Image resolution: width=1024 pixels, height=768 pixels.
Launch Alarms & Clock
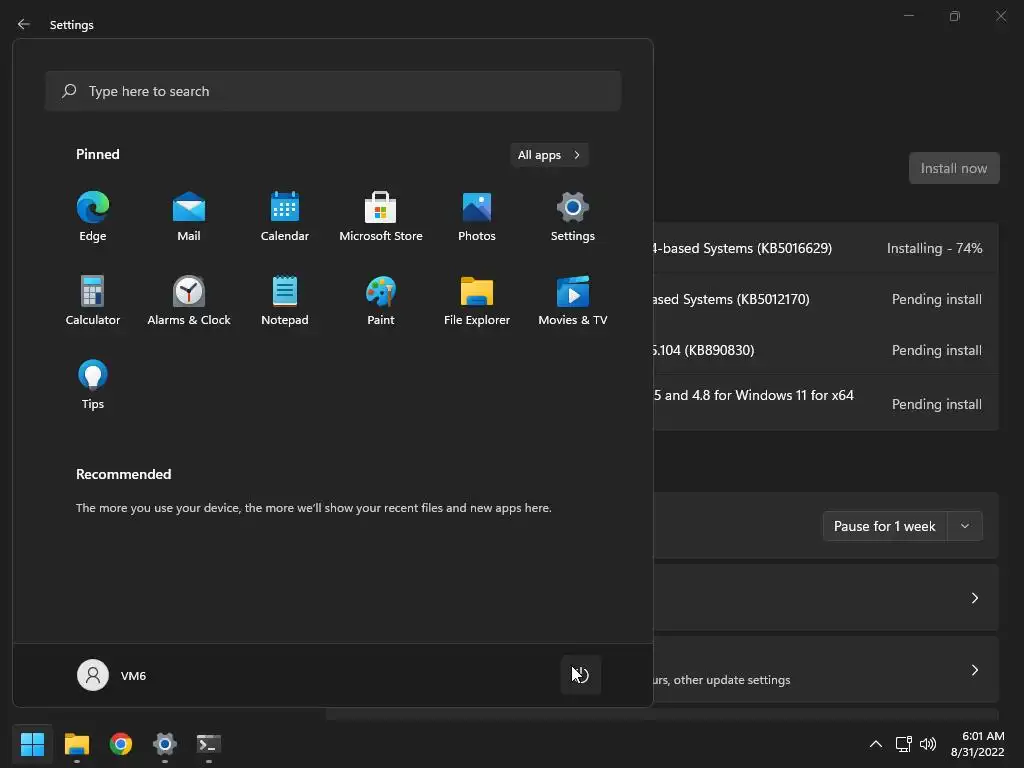(189, 300)
